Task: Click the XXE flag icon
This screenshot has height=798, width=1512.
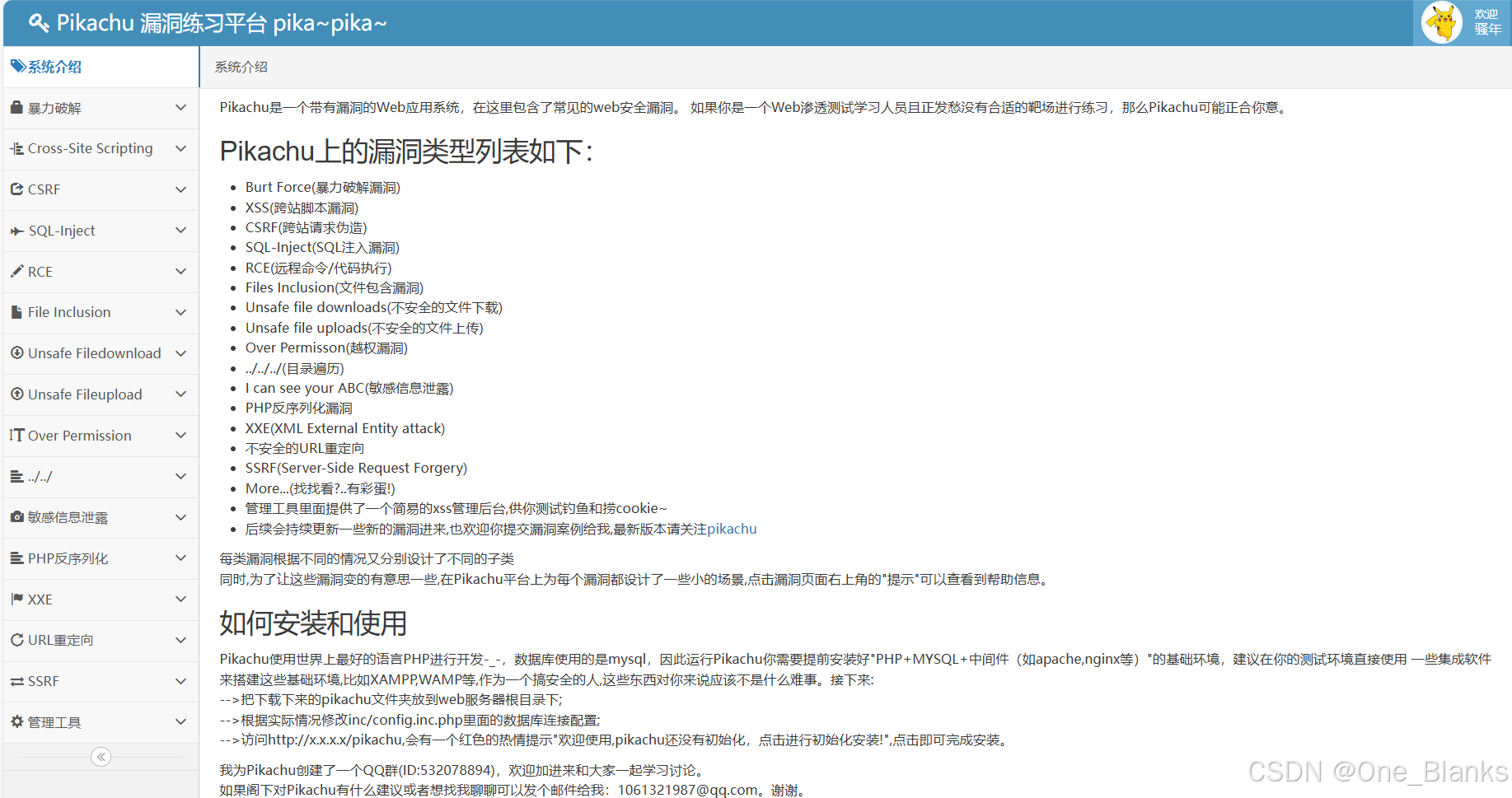Action: 16,599
